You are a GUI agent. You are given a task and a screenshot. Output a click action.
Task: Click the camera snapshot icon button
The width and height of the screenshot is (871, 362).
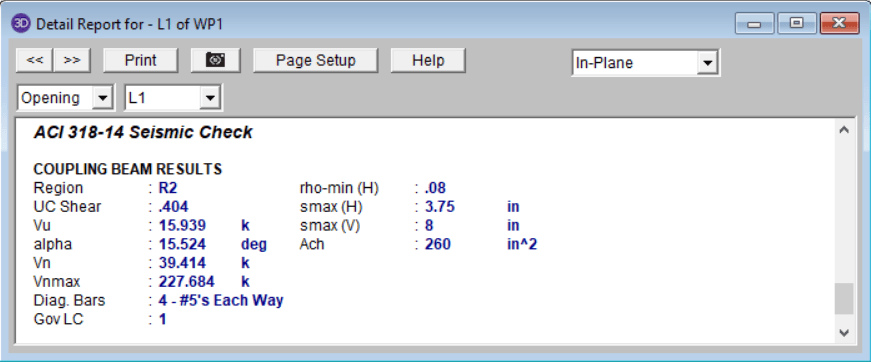coord(215,60)
